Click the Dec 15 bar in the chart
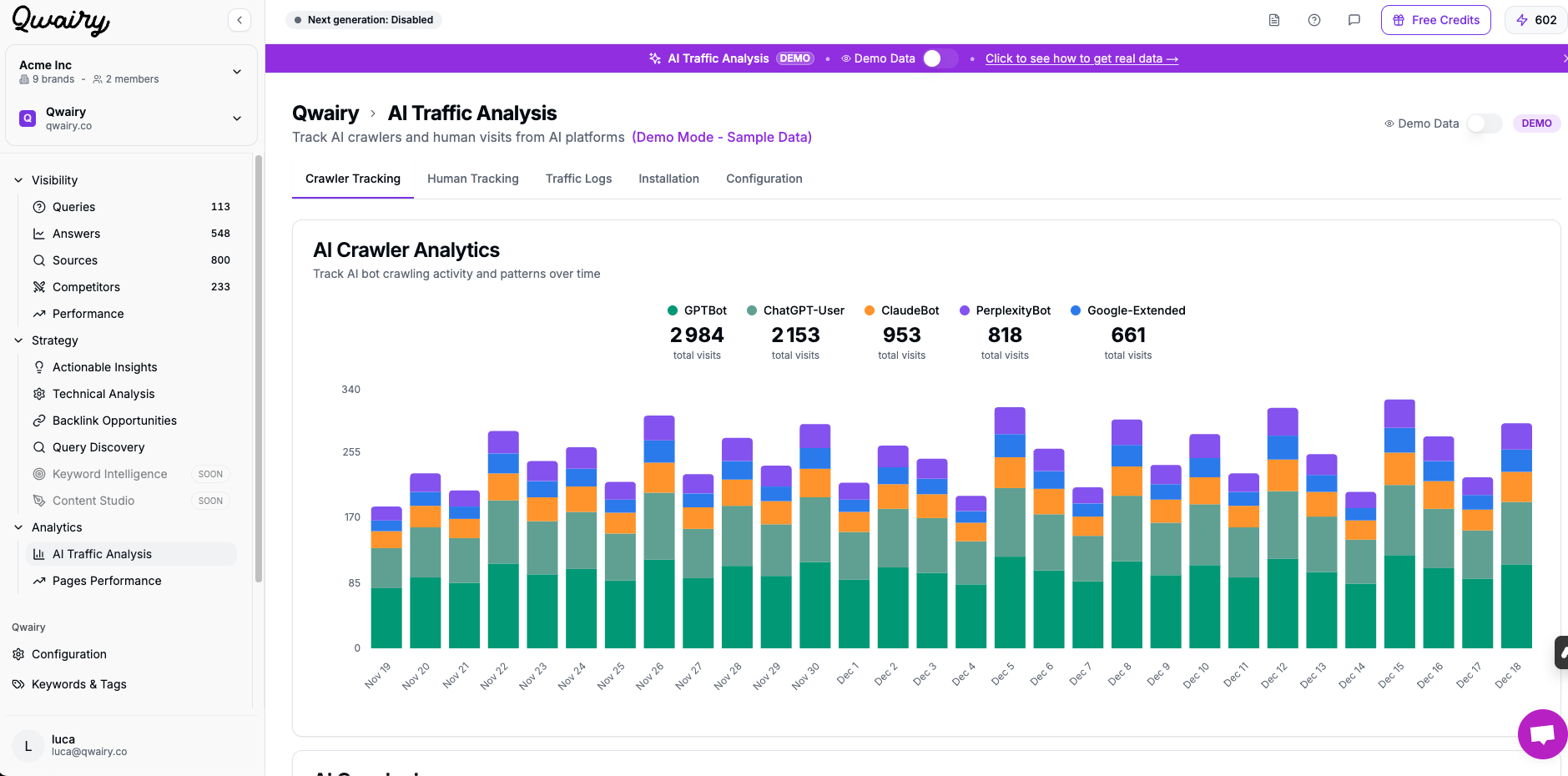This screenshot has width=1568, height=776. pos(1399,524)
